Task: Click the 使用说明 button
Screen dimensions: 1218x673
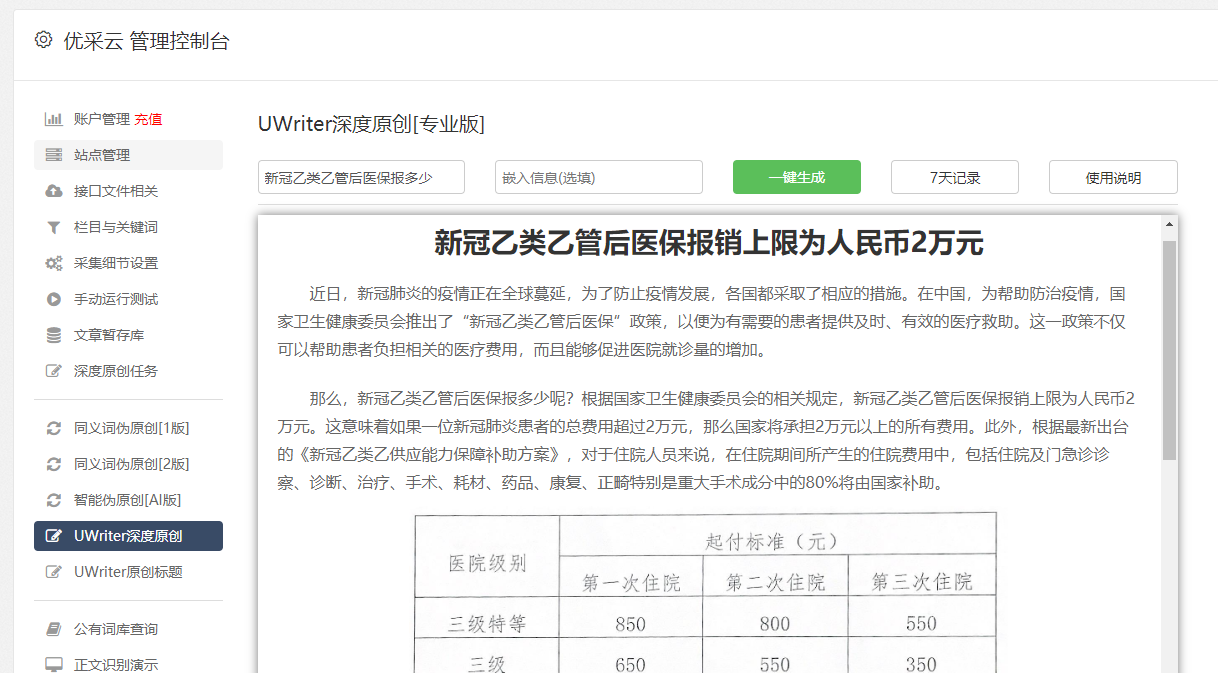Action: tap(1113, 177)
